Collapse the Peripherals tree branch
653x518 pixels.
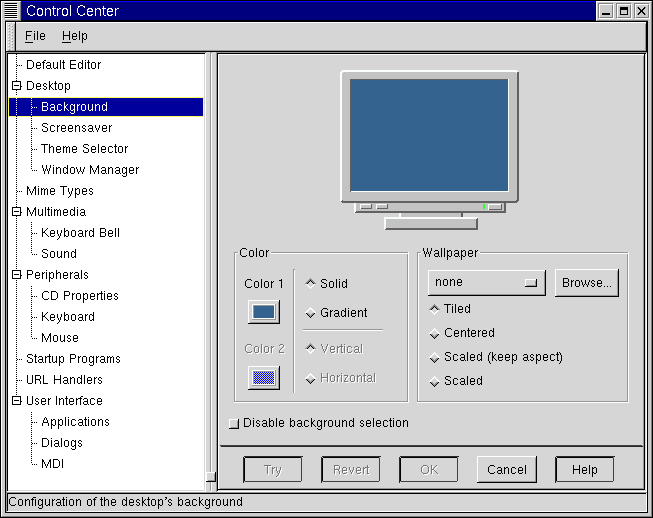[16, 275]
